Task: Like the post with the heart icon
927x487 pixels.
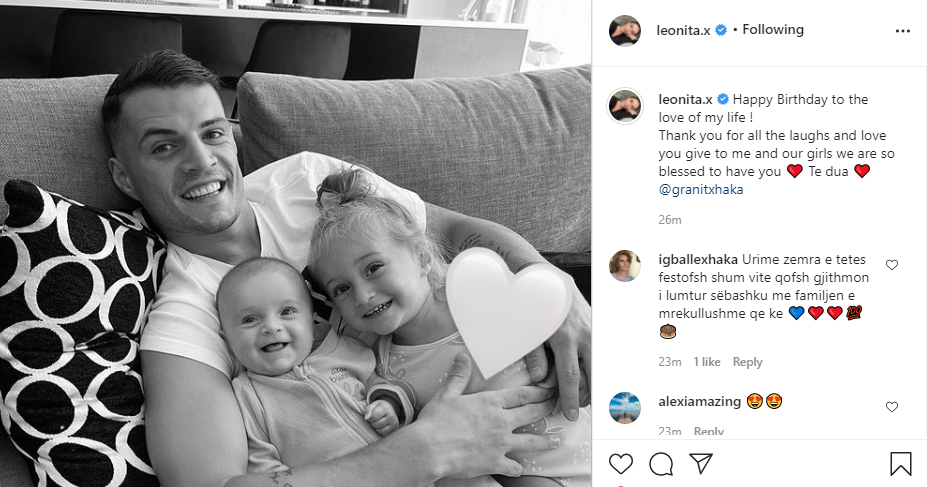Action: click(x=620, y=464)
